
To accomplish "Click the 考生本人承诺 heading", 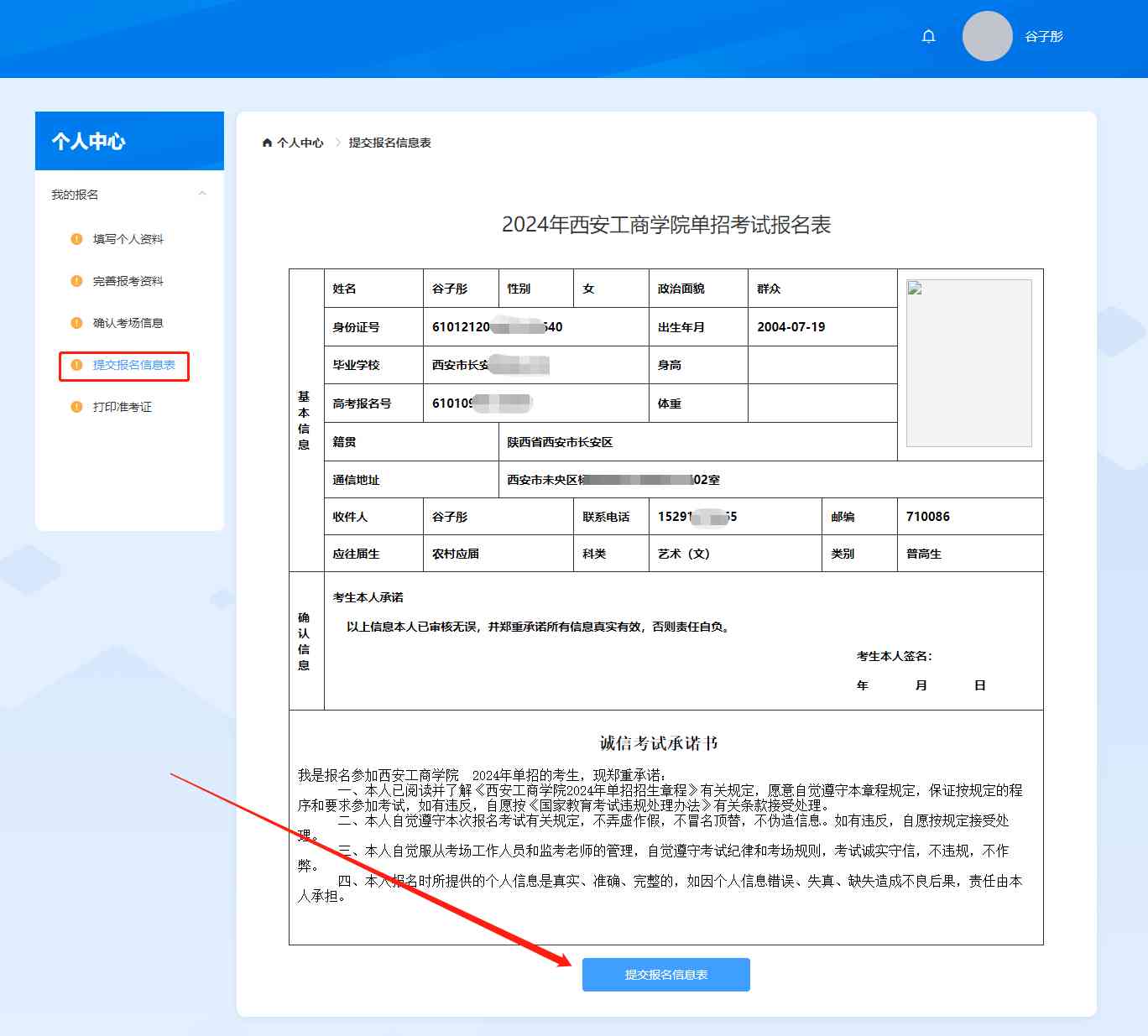I will [368, 597].
